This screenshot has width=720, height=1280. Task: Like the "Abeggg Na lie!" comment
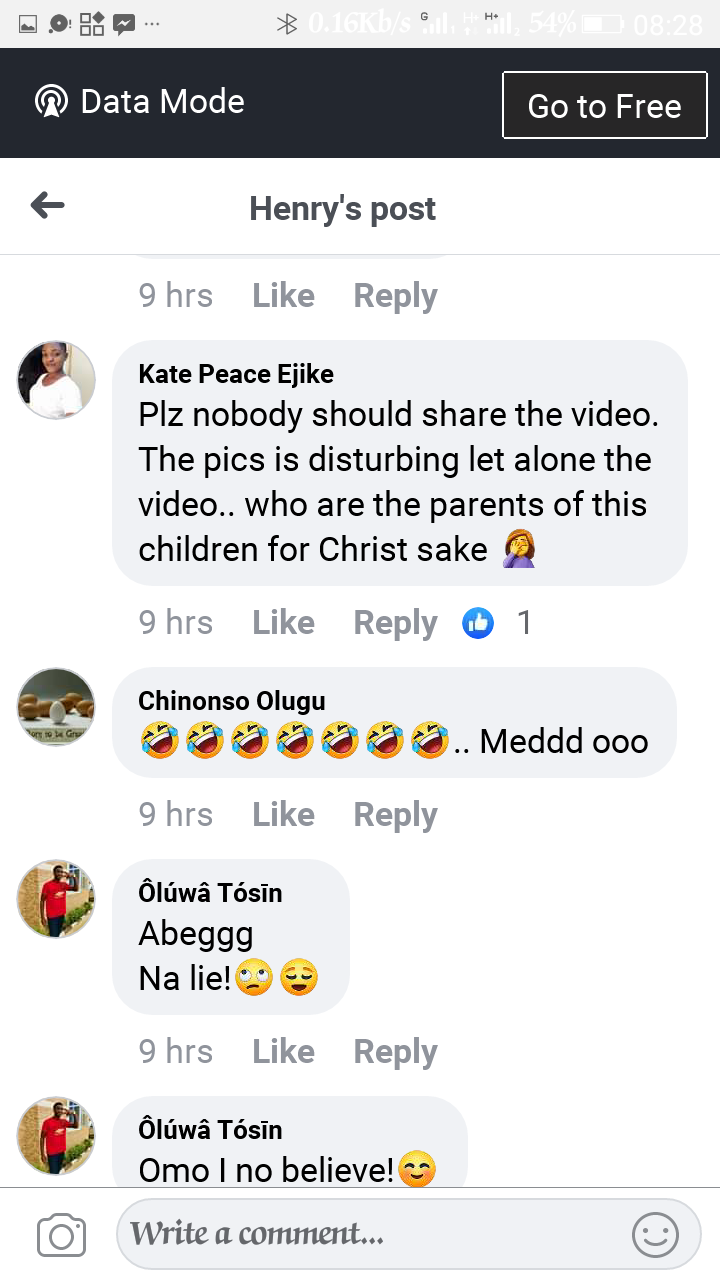pos(283,1052)
